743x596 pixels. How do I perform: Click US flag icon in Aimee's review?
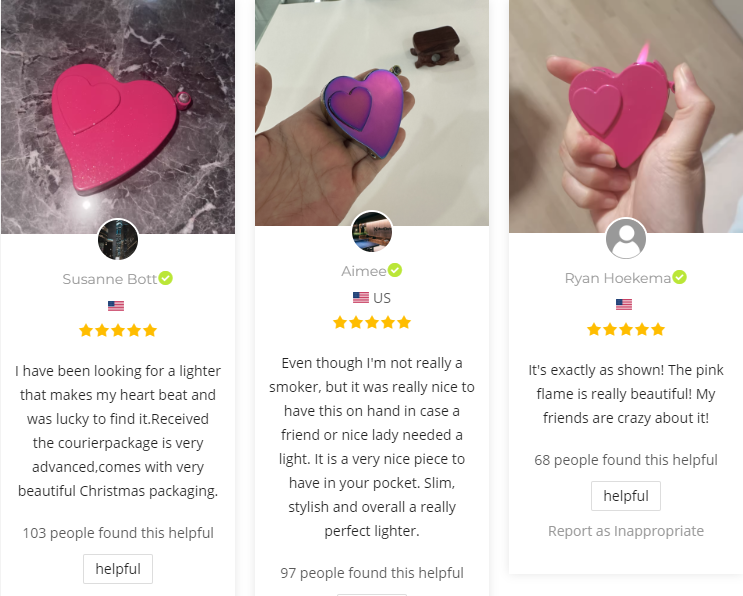[361, 298]
